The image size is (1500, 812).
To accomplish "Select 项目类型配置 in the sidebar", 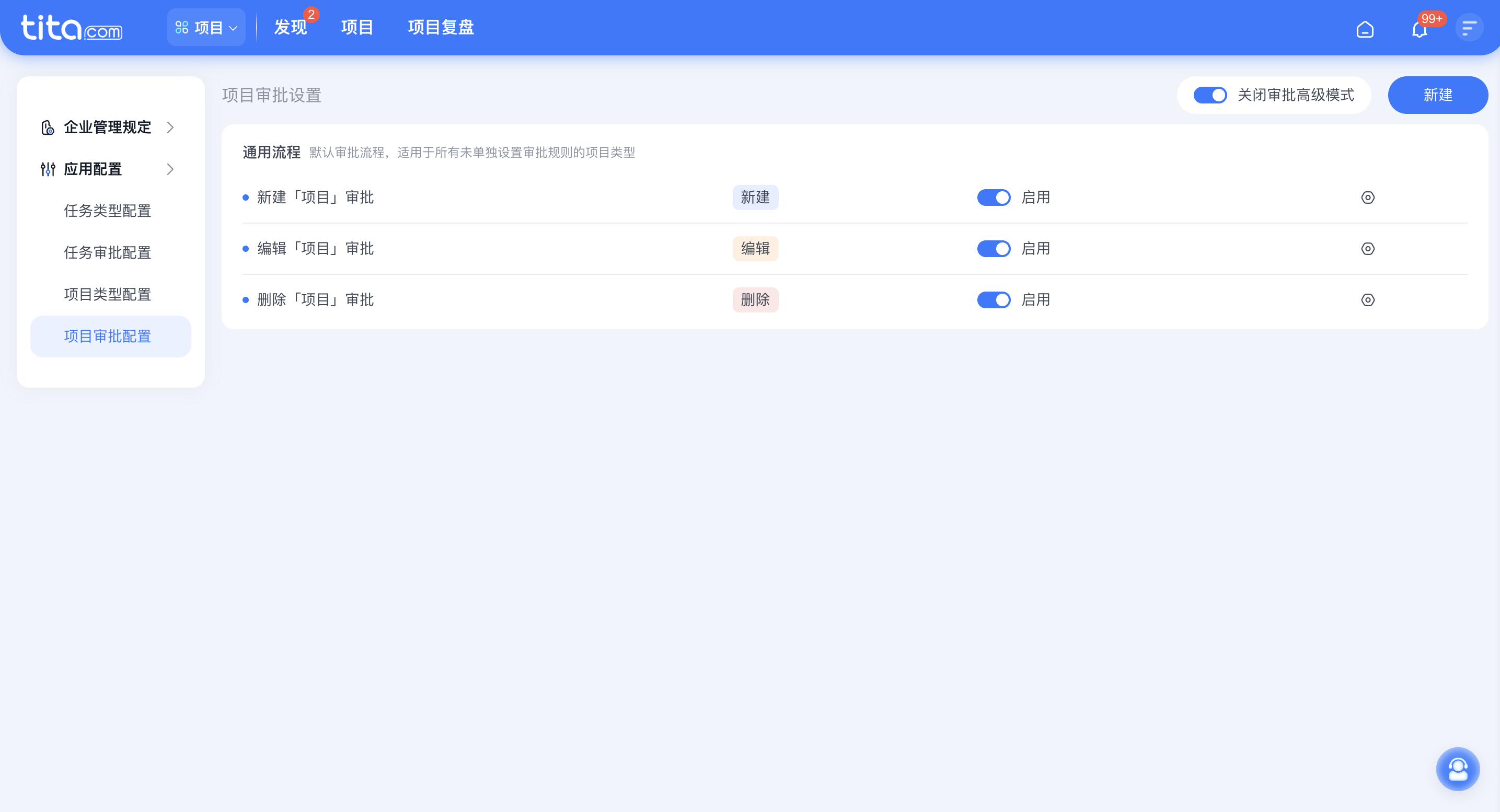I will [x=108, y=295].
